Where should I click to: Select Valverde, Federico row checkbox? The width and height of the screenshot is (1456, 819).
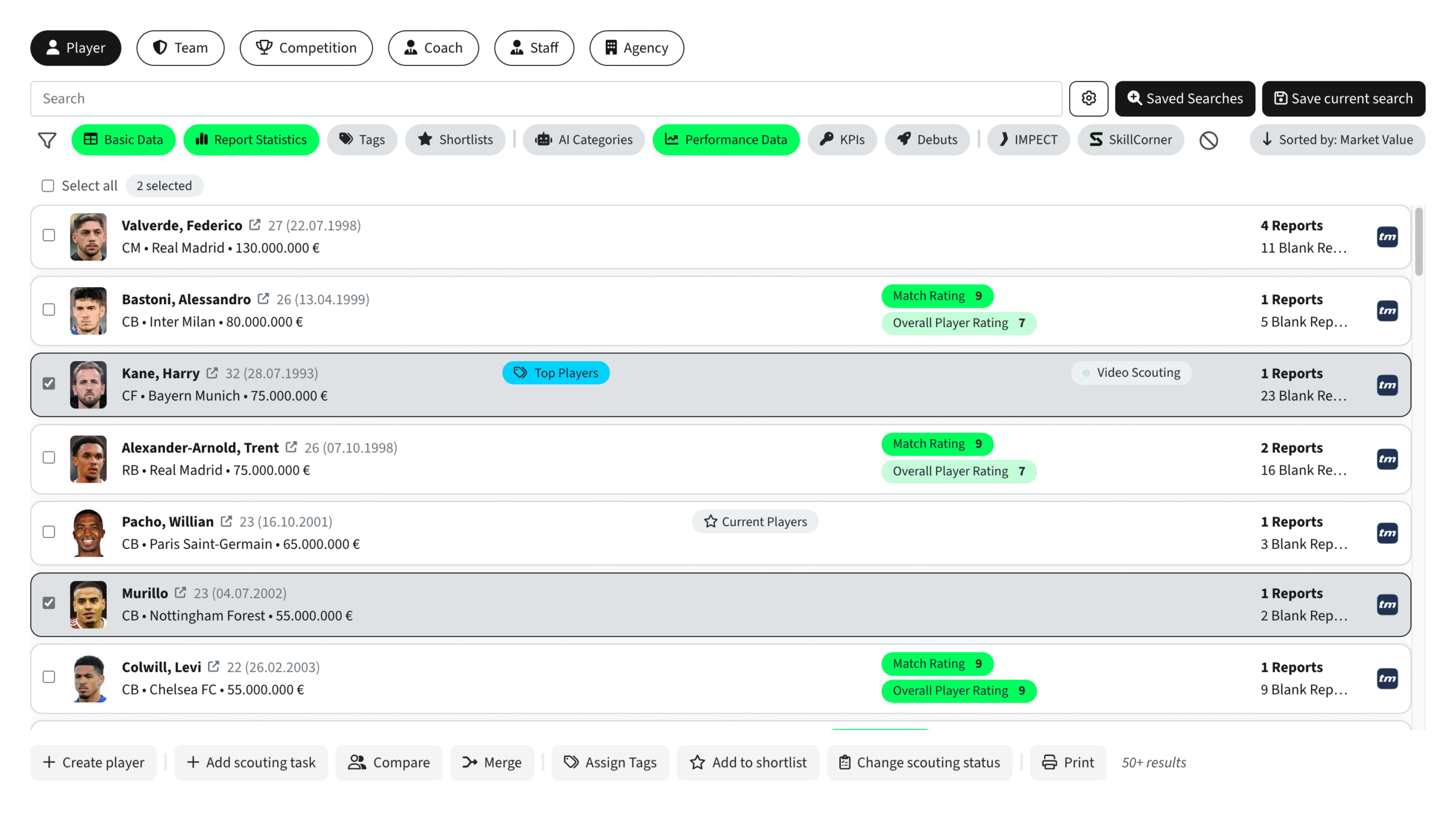[x=49, y=235]
